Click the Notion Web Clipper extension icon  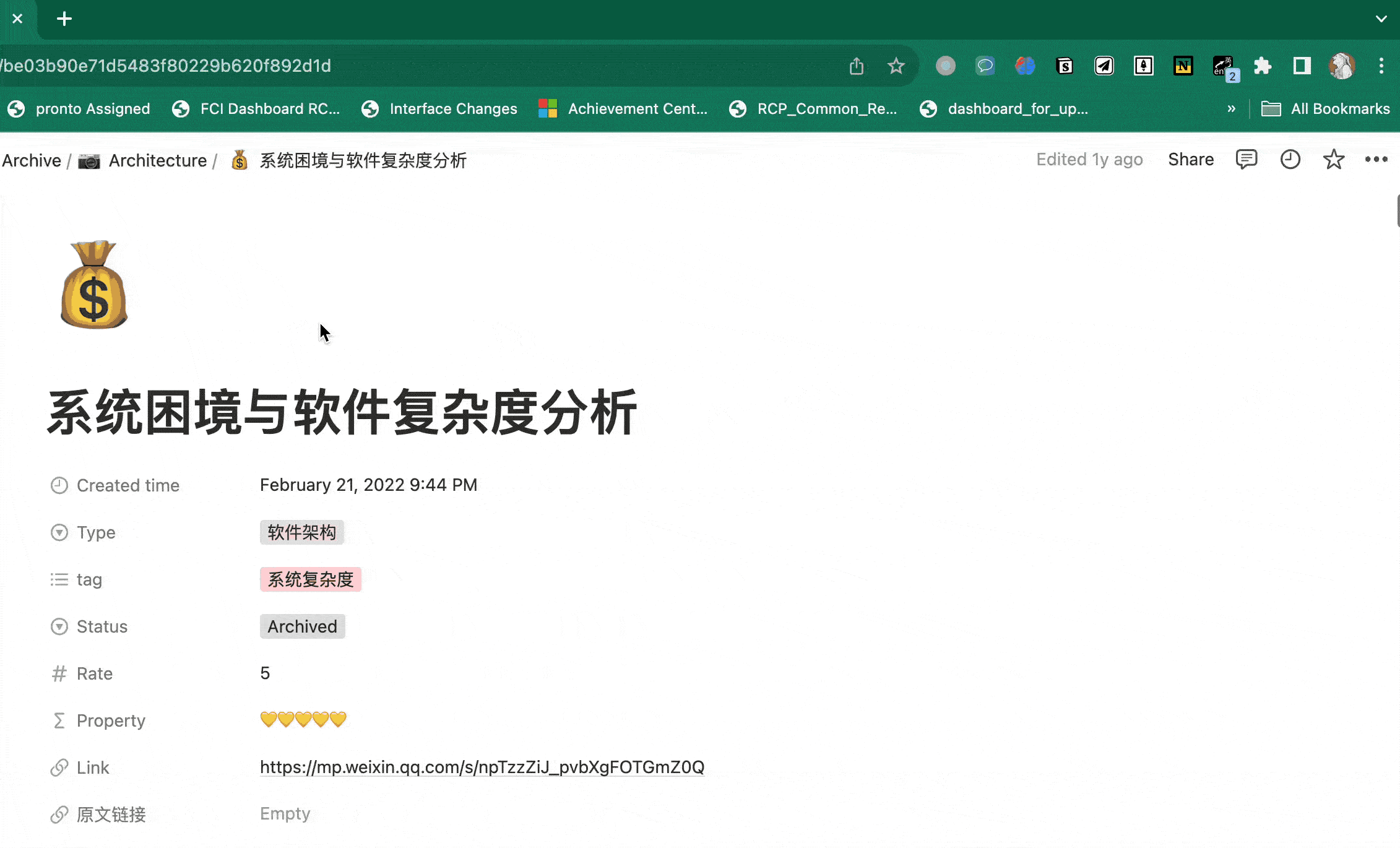tap(1183, 66)
